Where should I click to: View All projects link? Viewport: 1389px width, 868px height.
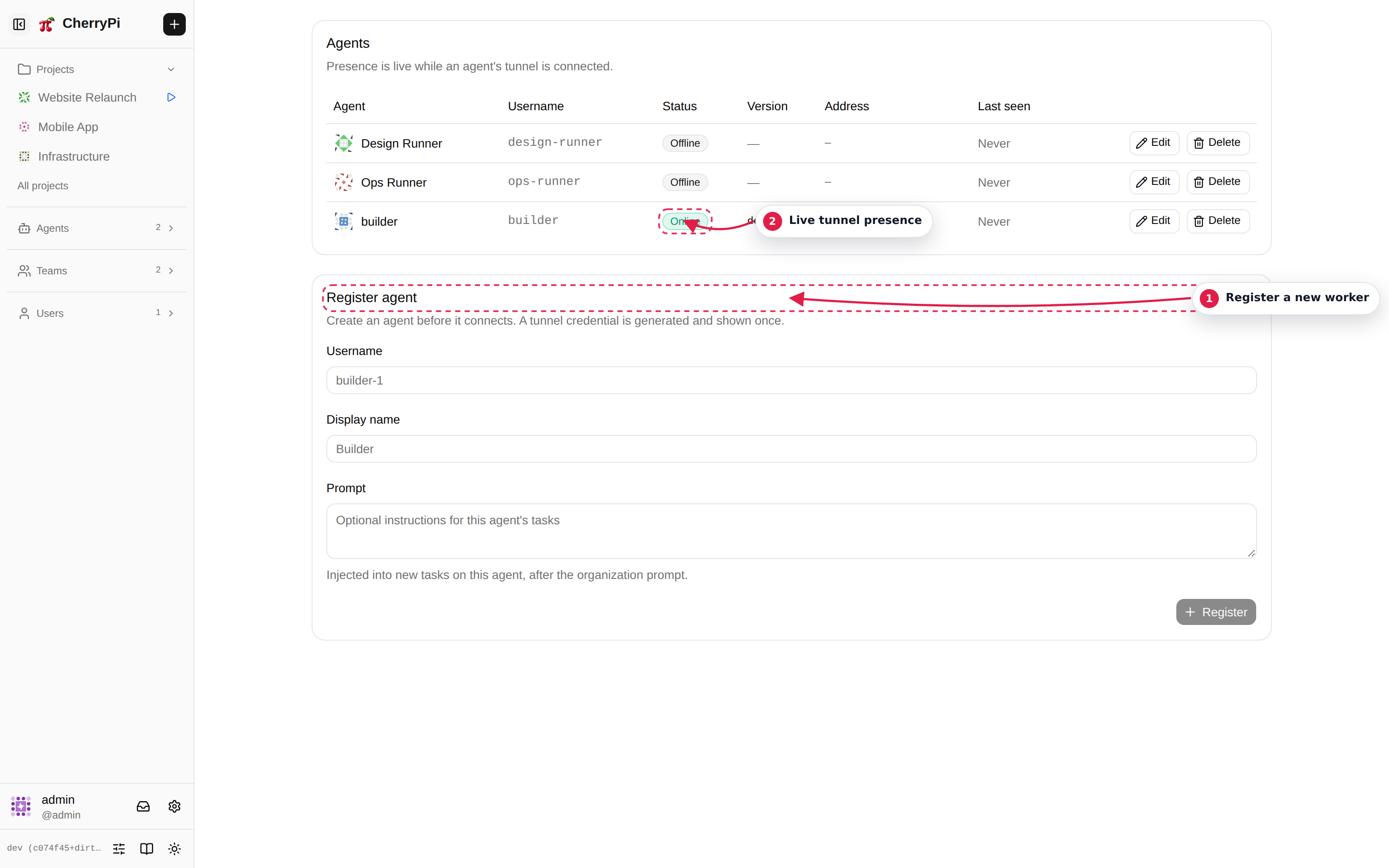(43, 185)
